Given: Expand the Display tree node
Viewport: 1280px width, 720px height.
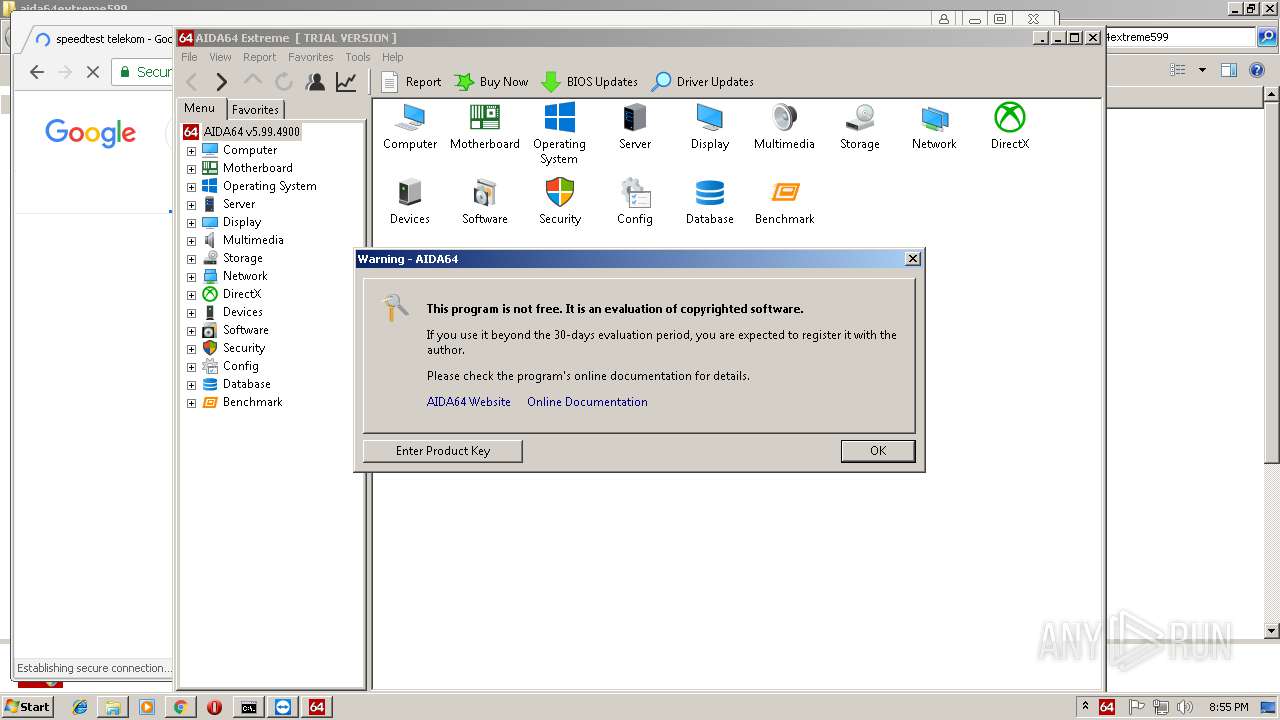Looking at the screenshot, I should 191,223.
